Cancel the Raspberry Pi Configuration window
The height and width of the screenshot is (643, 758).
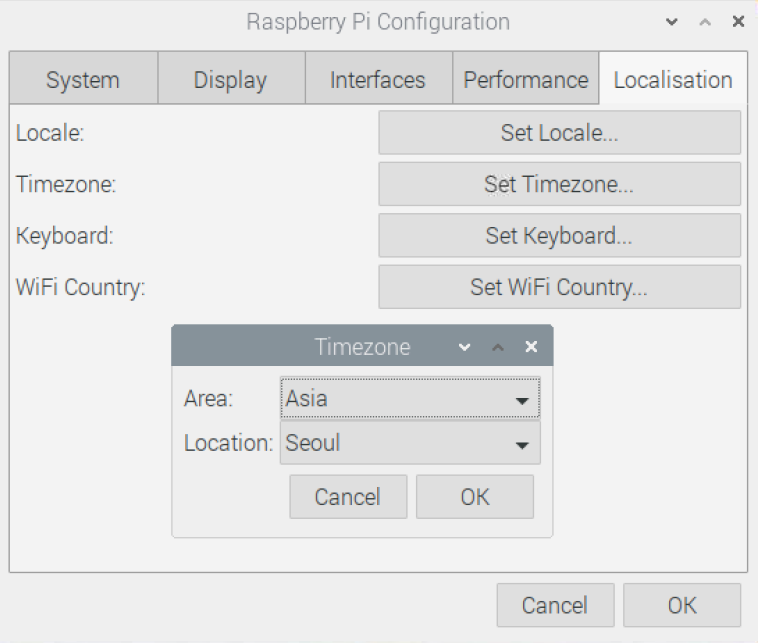tap(555, 605)
